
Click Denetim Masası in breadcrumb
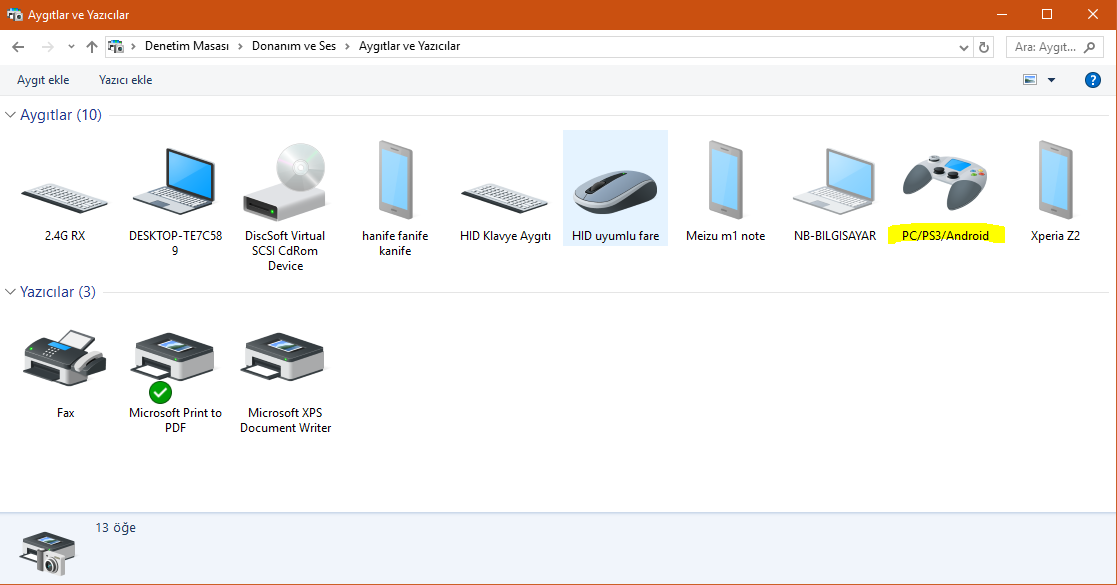click(187, 46)
